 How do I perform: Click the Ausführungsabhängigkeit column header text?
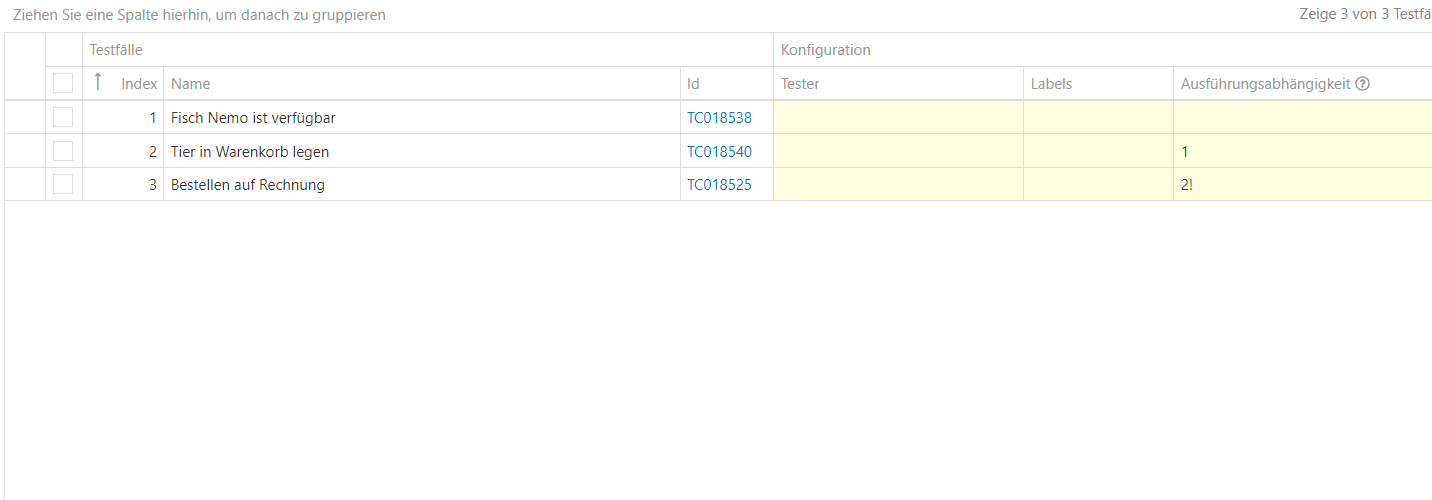coord(1266,84)
